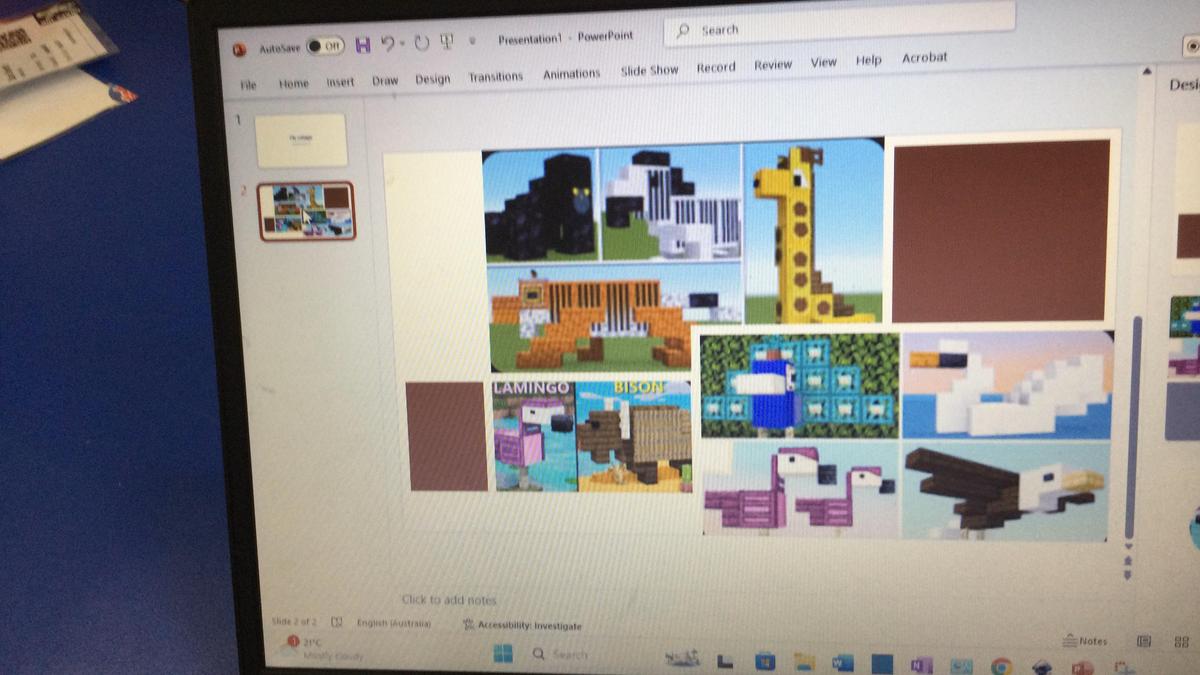Click the Undo arrow icon
Image resolution: width=1200 pixels, height=675 pixels.
pos(389,44)
